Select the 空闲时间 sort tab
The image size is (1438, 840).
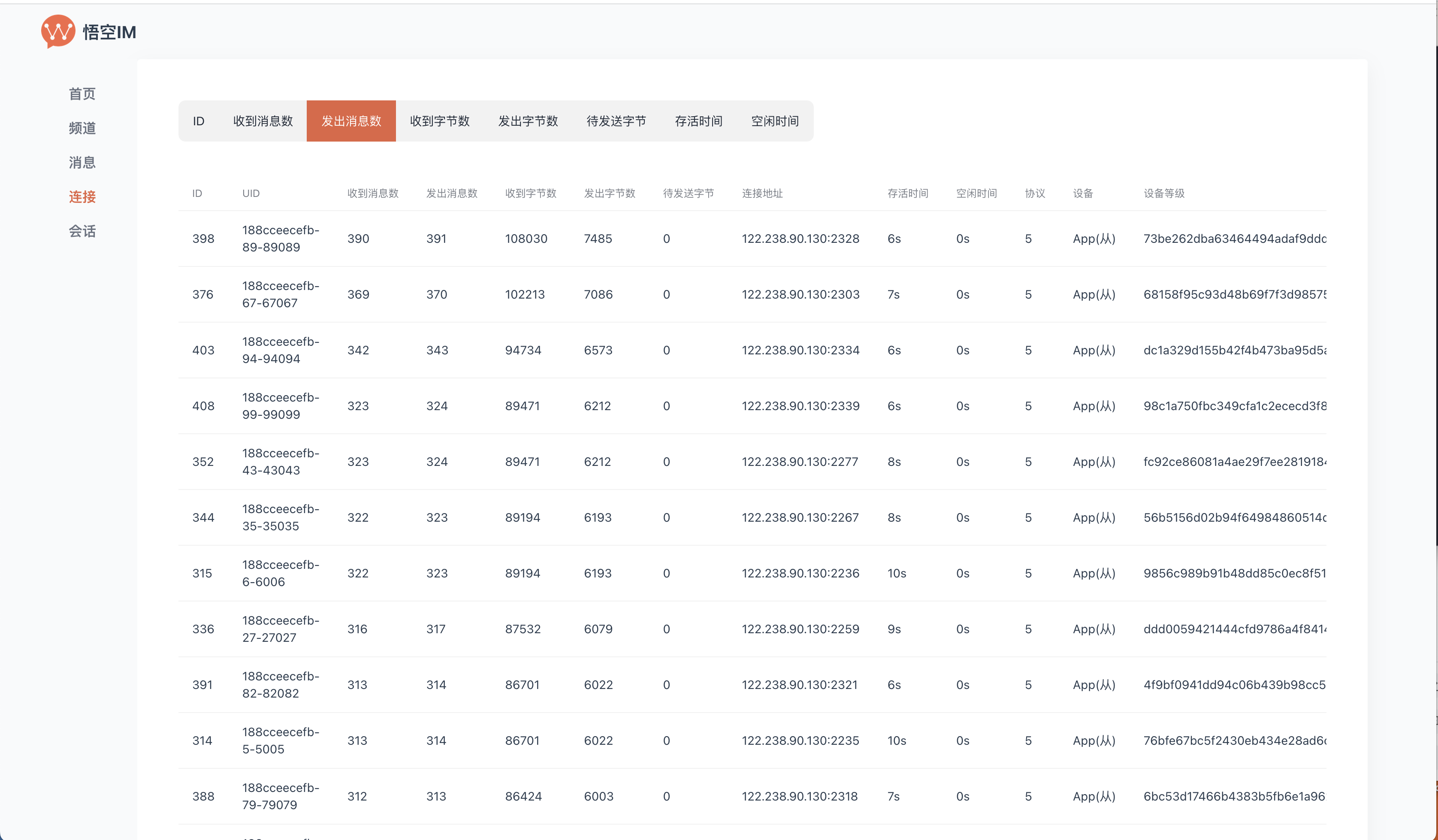click(774, 121)
